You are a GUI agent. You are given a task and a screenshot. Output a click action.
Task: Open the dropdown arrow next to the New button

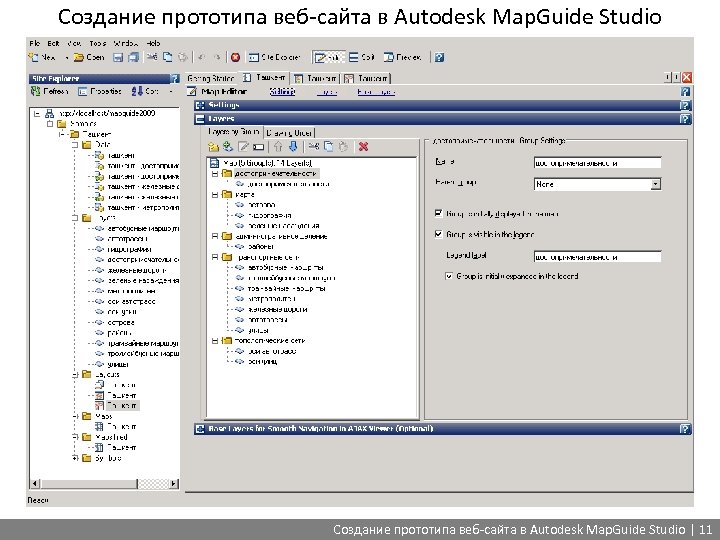67,57
